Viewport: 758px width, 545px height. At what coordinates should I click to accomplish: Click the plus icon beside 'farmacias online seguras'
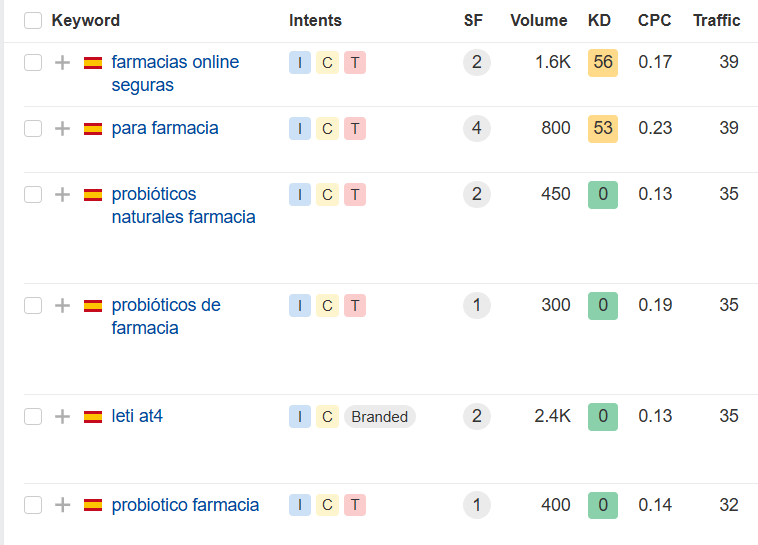(x=62, y=62)
